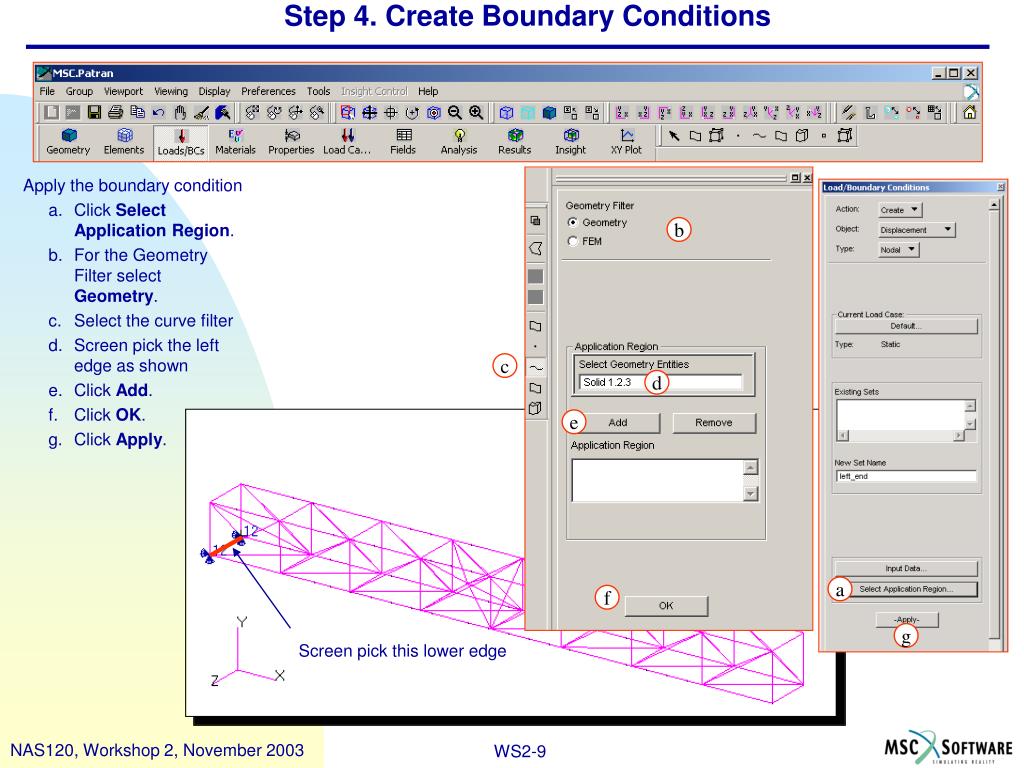The height and width of the screenshot is (768, 1024).
Task: Click the Zoom in magnifier icon
Action: (476, 113)
